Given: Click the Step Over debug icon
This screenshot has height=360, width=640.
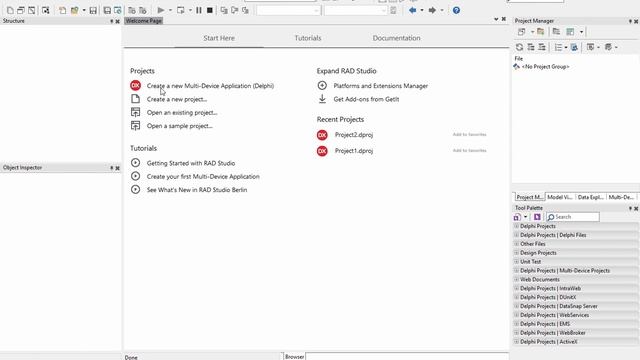Looking at the screenshot, I should [234, 10].
